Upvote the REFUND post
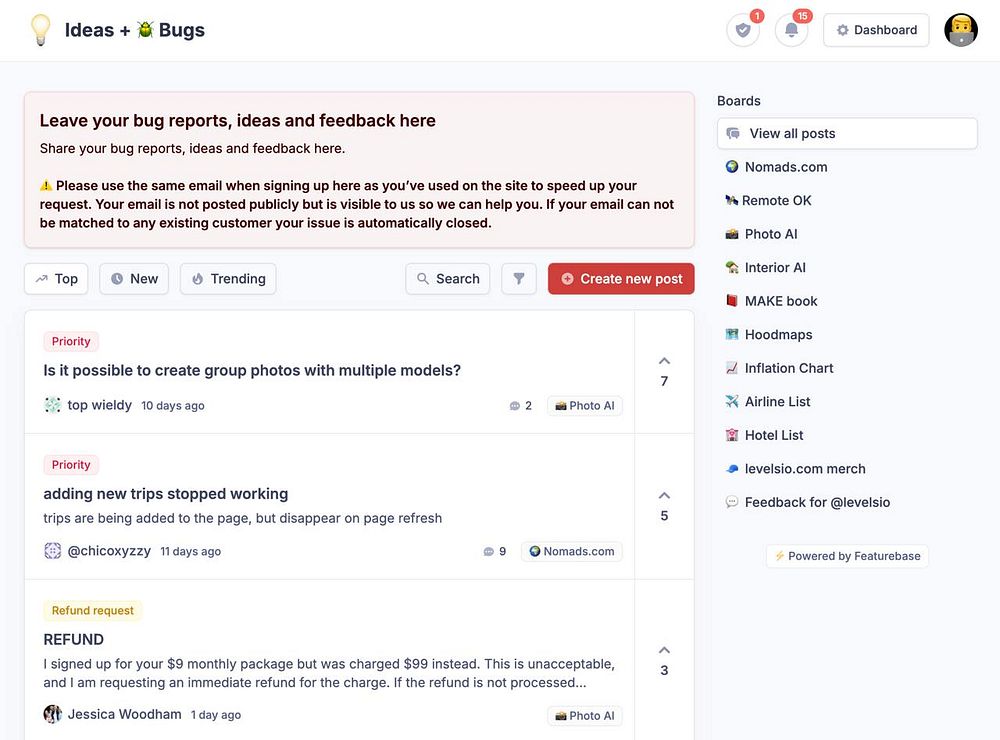 point(664,660)
